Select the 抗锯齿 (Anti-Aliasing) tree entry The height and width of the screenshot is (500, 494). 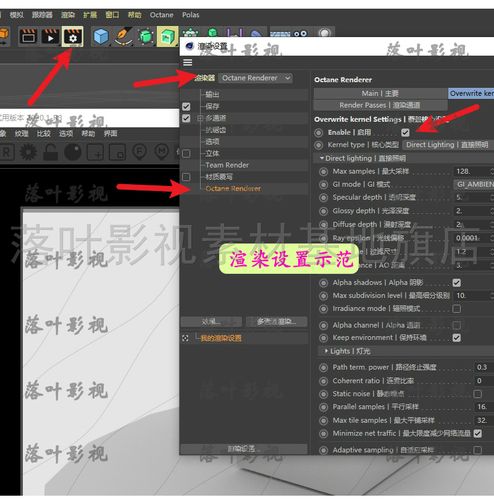click(x=215, y=130)
